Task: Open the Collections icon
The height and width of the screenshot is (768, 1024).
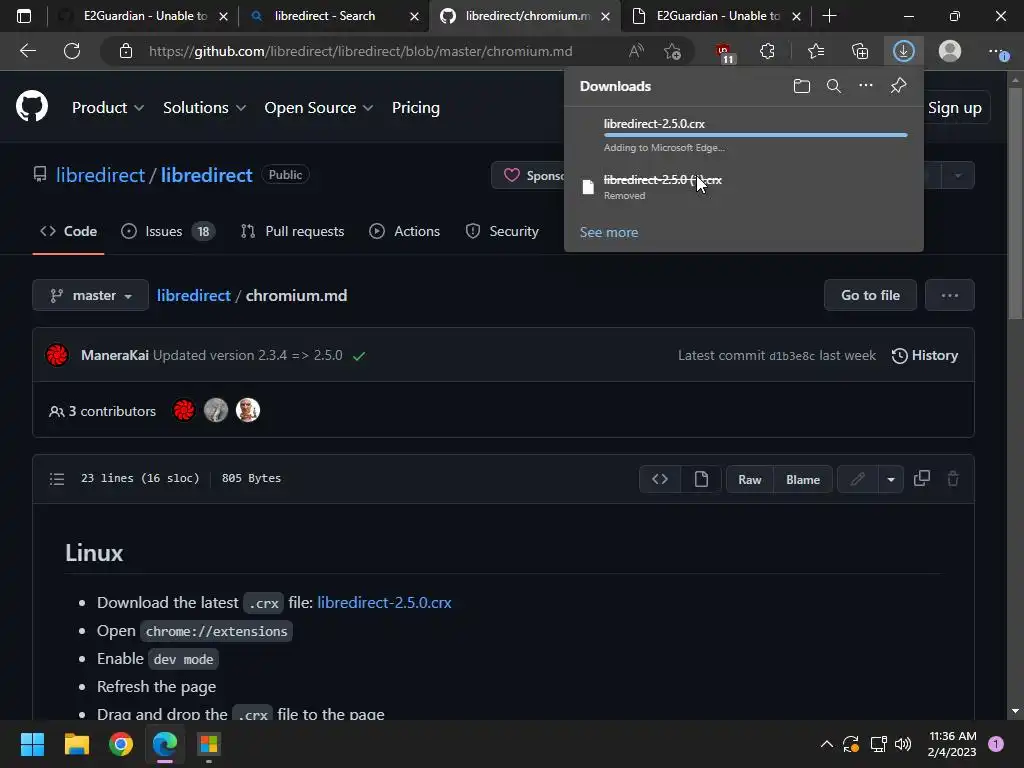Action: [x=860, y=51]
